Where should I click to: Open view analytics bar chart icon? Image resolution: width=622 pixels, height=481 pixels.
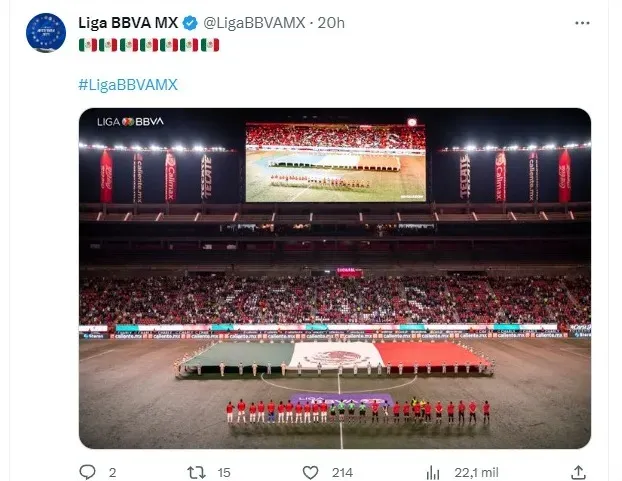point(433,472)
